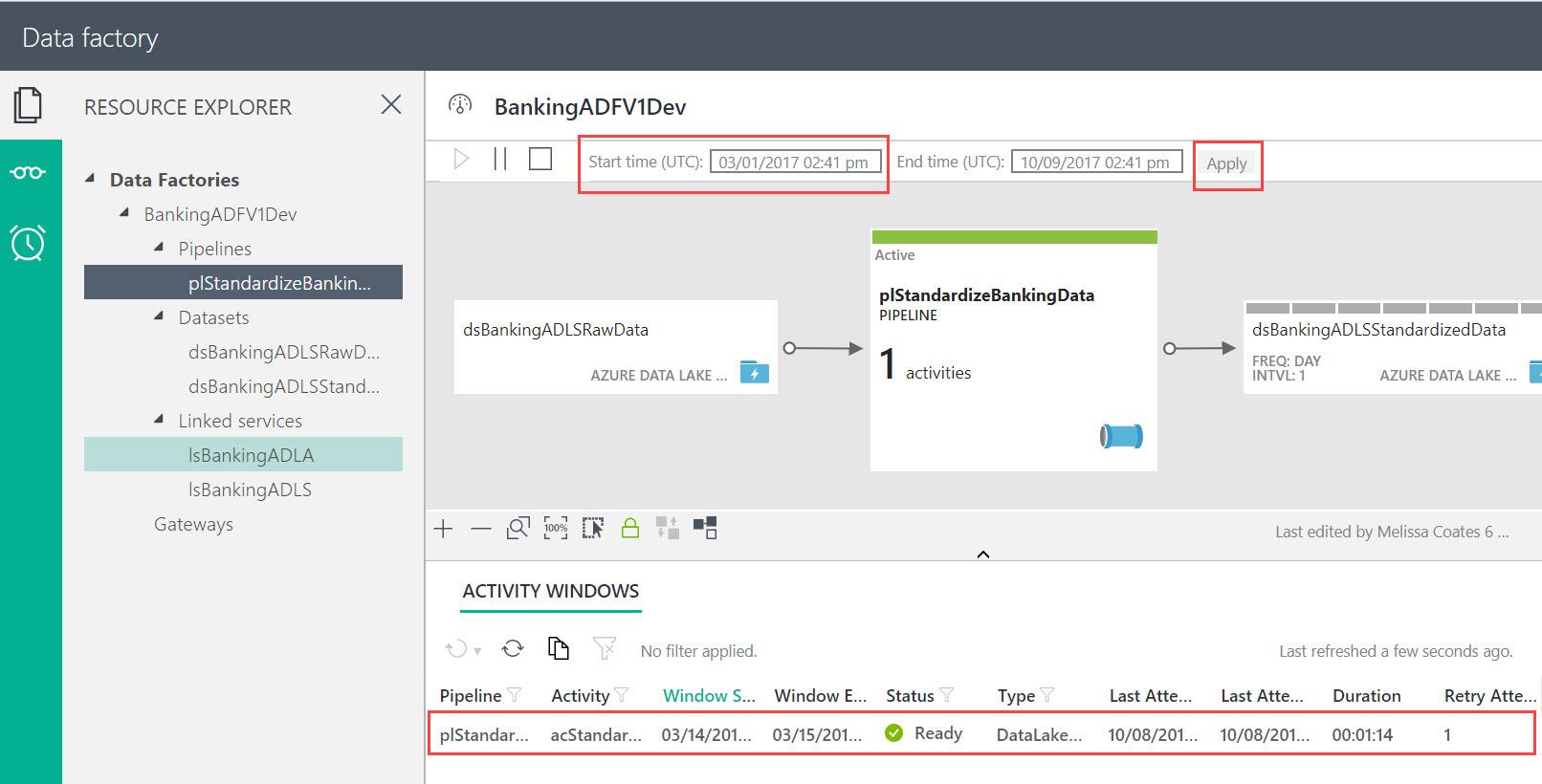Click the lineage display squares icon
The height and width of the screenshot is (784, 1542).
pyautogui.click(x=705, y=528)
